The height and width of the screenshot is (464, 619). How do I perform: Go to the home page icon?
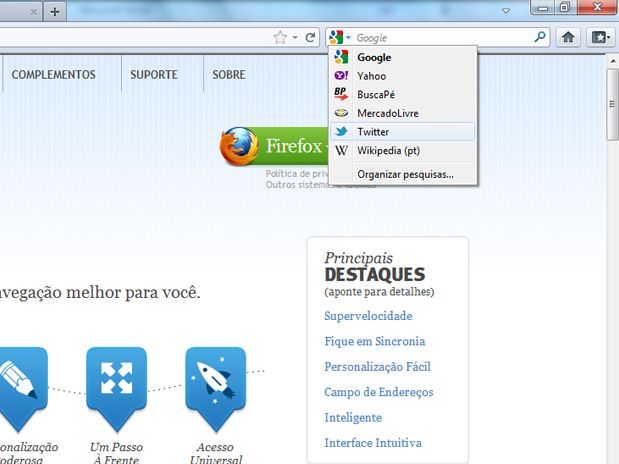pyautogui.click(x=569, y=38)
